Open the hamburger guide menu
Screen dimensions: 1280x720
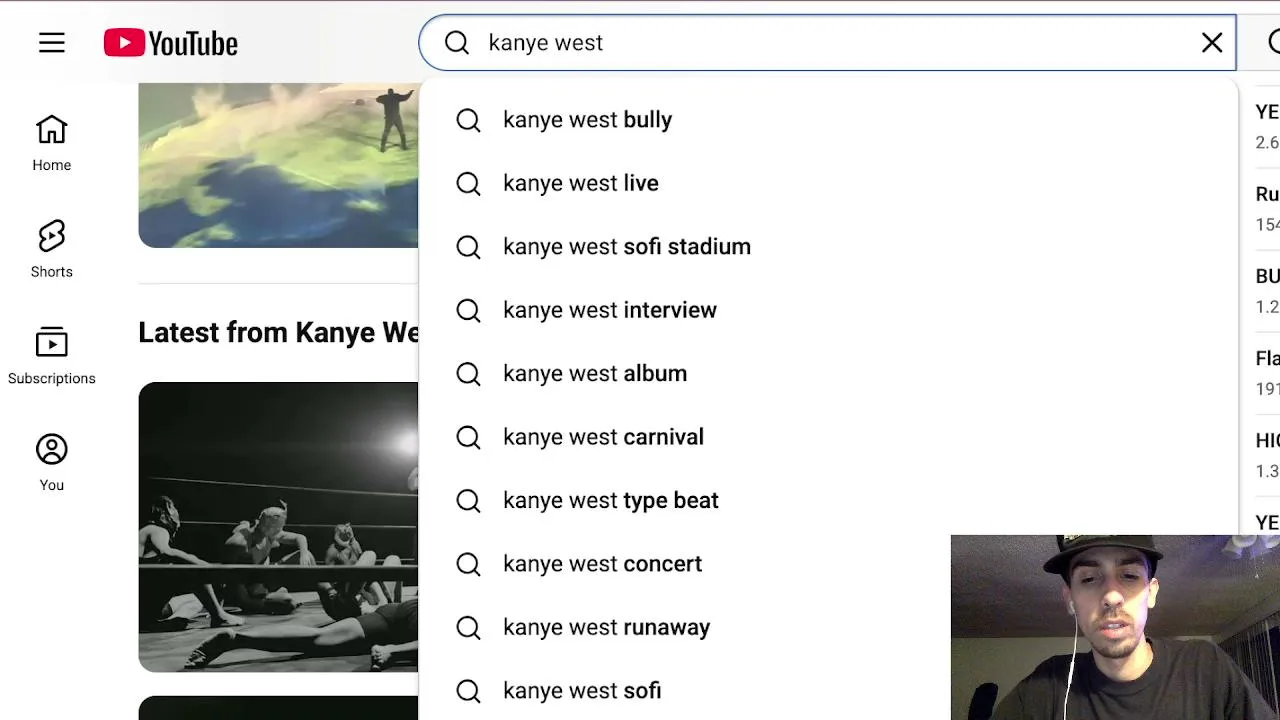click(x=52, y=43)
